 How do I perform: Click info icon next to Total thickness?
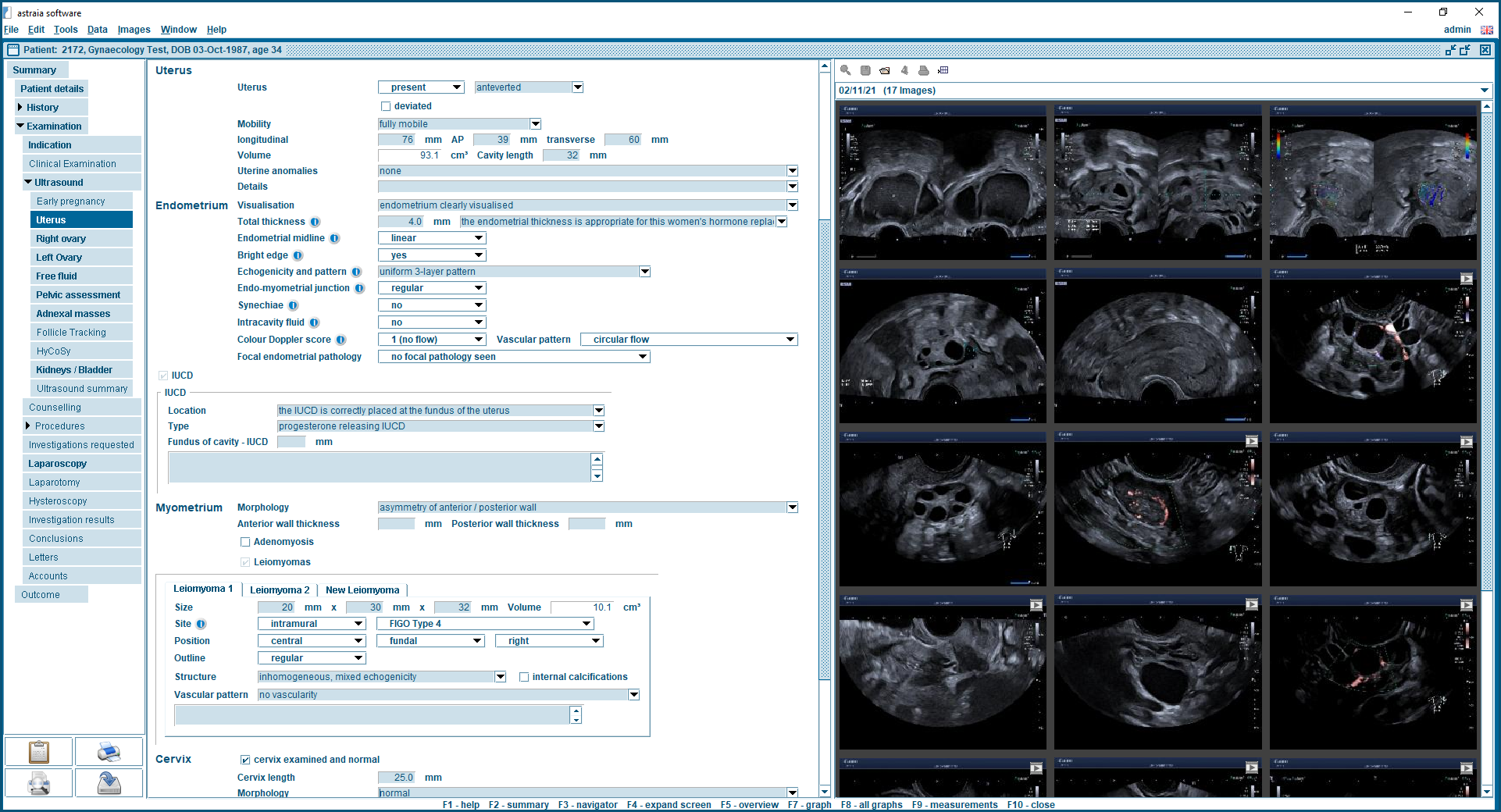click(x=316, y=223)
